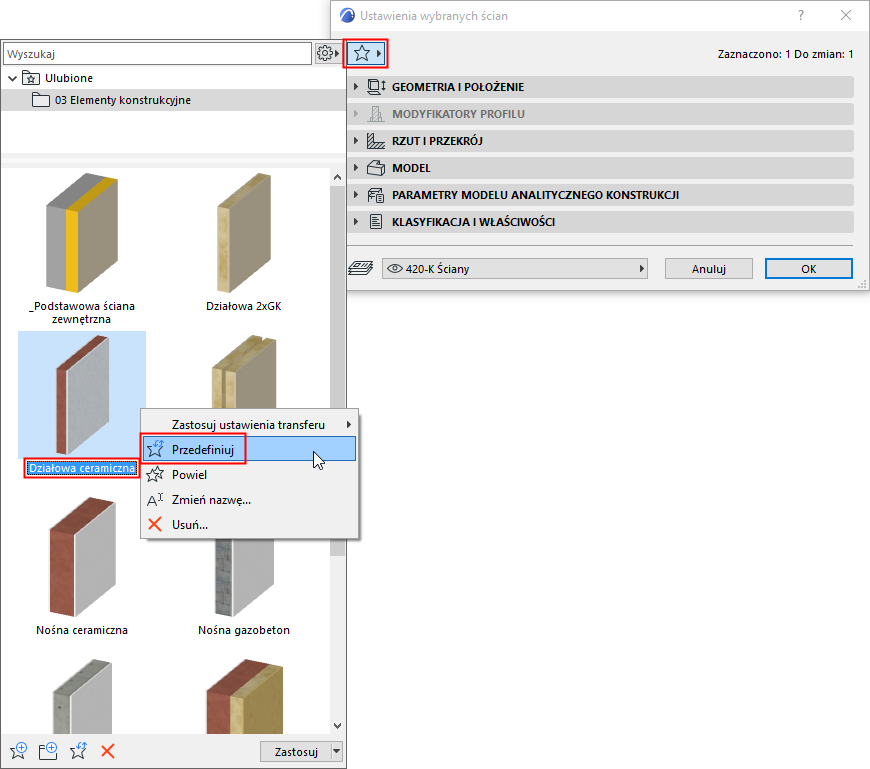Screen dimensions: 870x769
Task: Open the search settings gear icon
Action: click(x=326, y=53)
